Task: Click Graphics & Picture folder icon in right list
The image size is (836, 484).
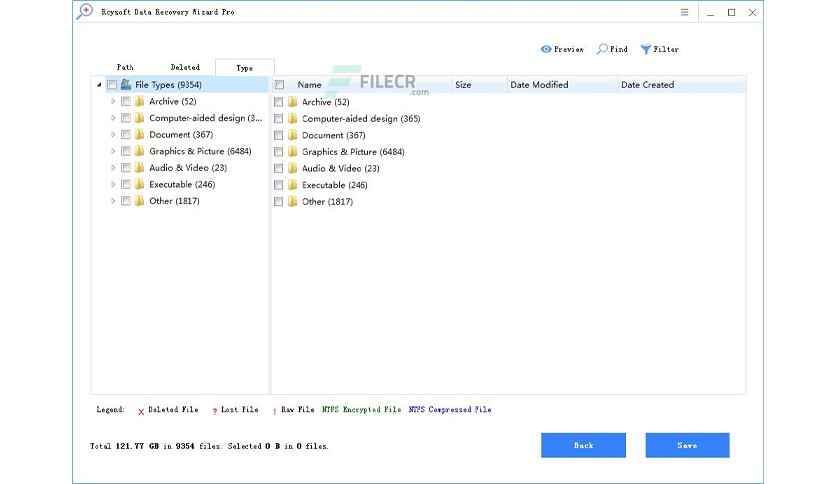Action: [293, 151]
